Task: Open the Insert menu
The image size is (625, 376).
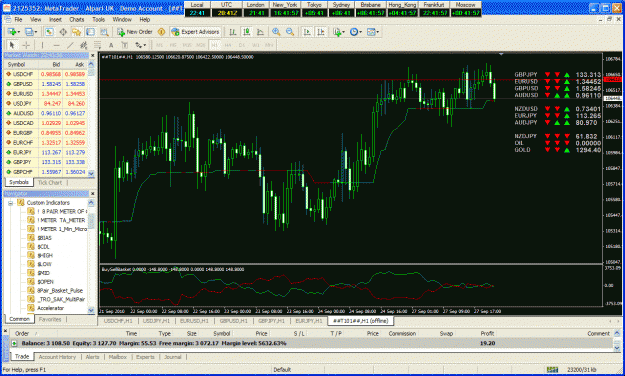Action: (x=55, y=20)
